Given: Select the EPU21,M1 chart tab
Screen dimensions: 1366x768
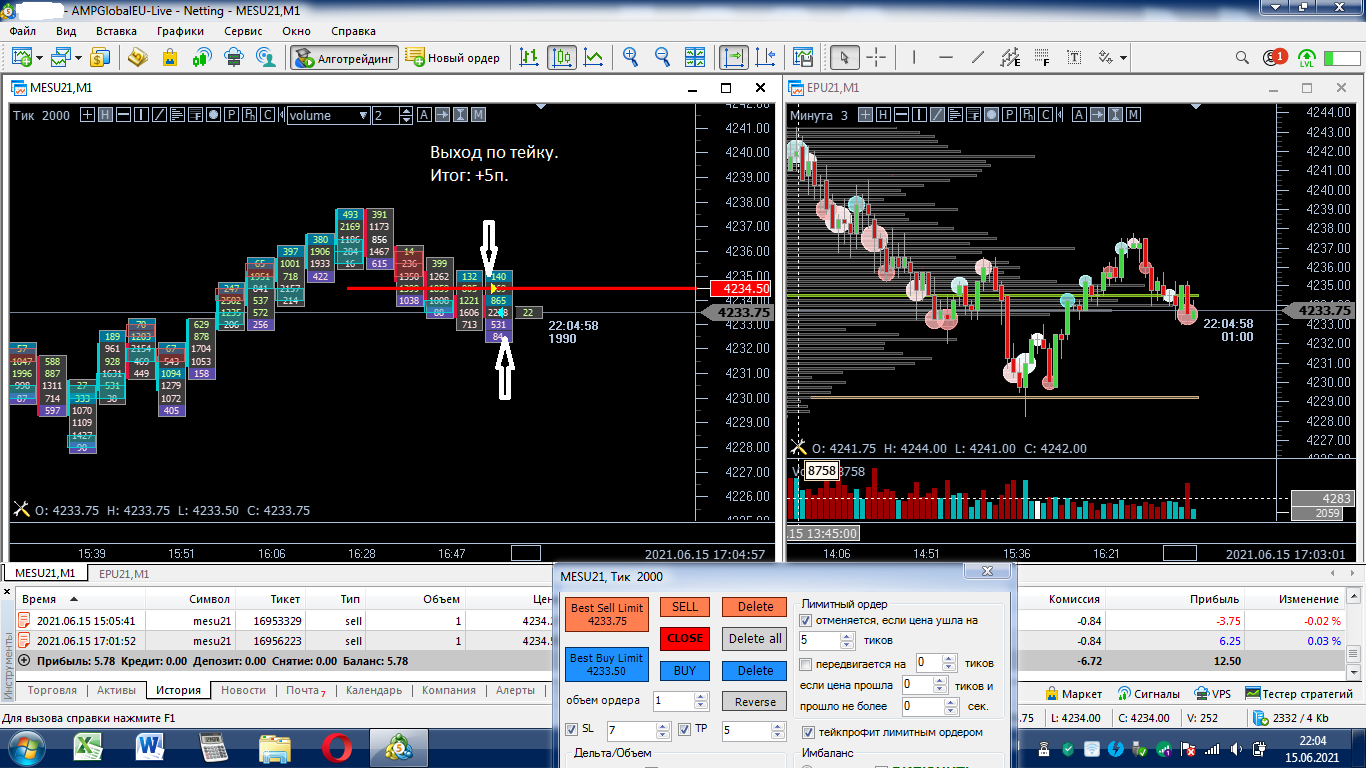Looking at the screenshot, I should pyautogui.click(x=123, y=574).
